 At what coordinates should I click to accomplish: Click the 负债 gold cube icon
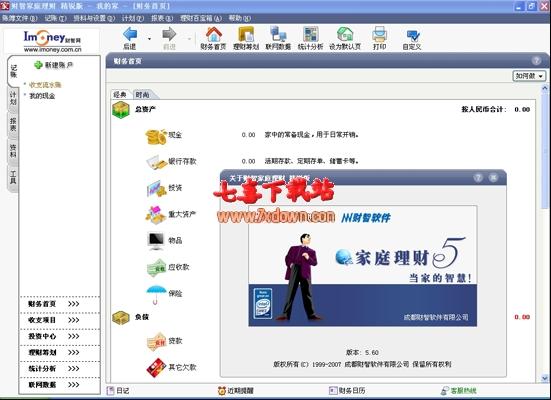coord(121,317)
